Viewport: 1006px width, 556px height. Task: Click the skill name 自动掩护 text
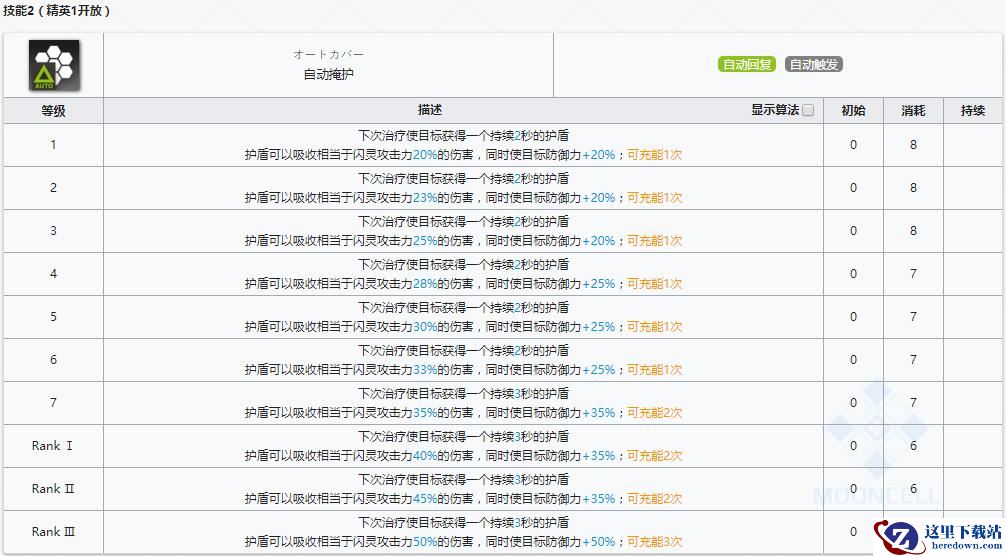[328, 74]
